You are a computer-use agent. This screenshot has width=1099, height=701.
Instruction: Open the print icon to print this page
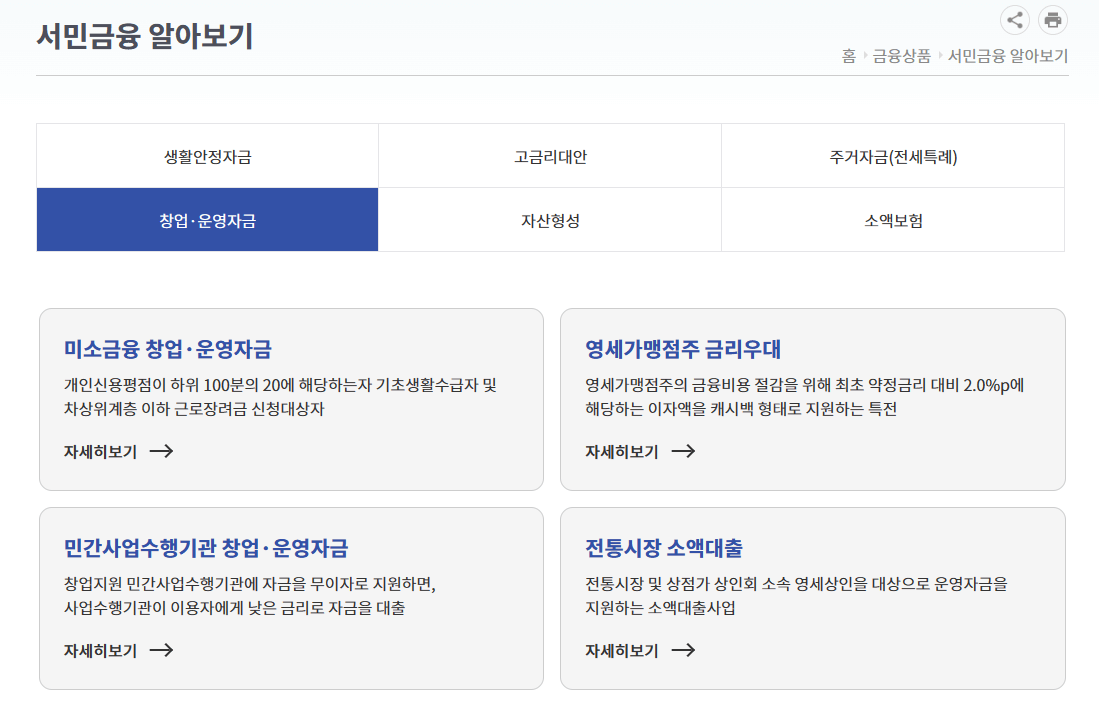coord(1052,20)
